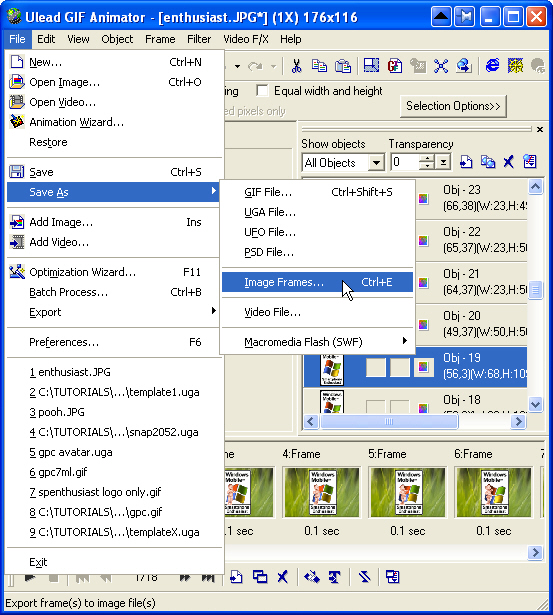Screen dimensions: 553x615
Task: Add frame icon in frame toolbar
Action: tap(236, 577)
